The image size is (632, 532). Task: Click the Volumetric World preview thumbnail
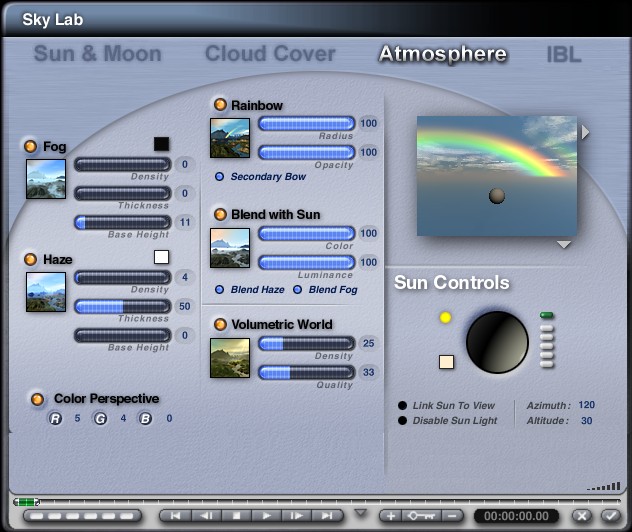point(230,358)
